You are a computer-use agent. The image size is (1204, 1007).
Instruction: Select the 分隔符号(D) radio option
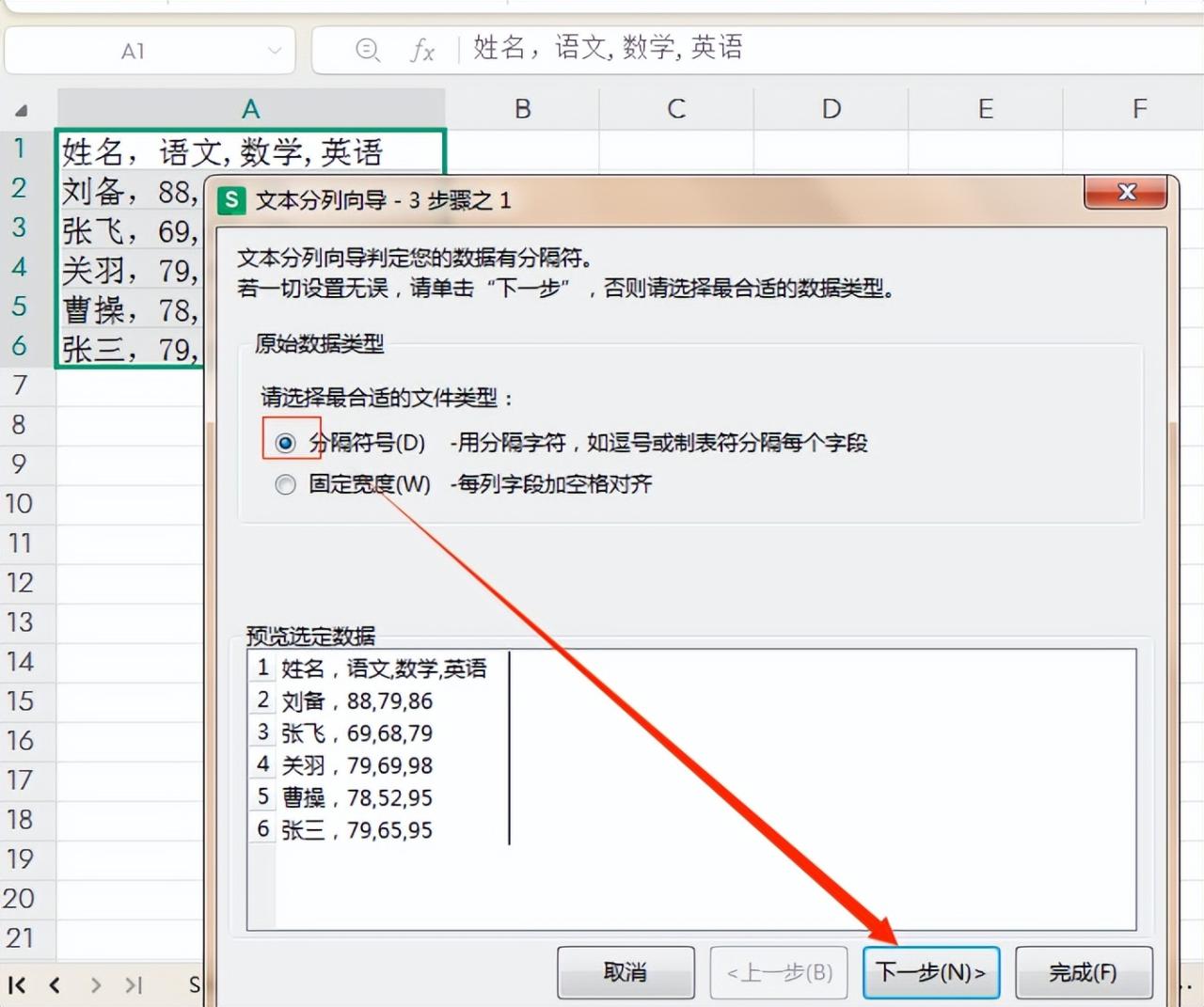[x=285, y=442]
